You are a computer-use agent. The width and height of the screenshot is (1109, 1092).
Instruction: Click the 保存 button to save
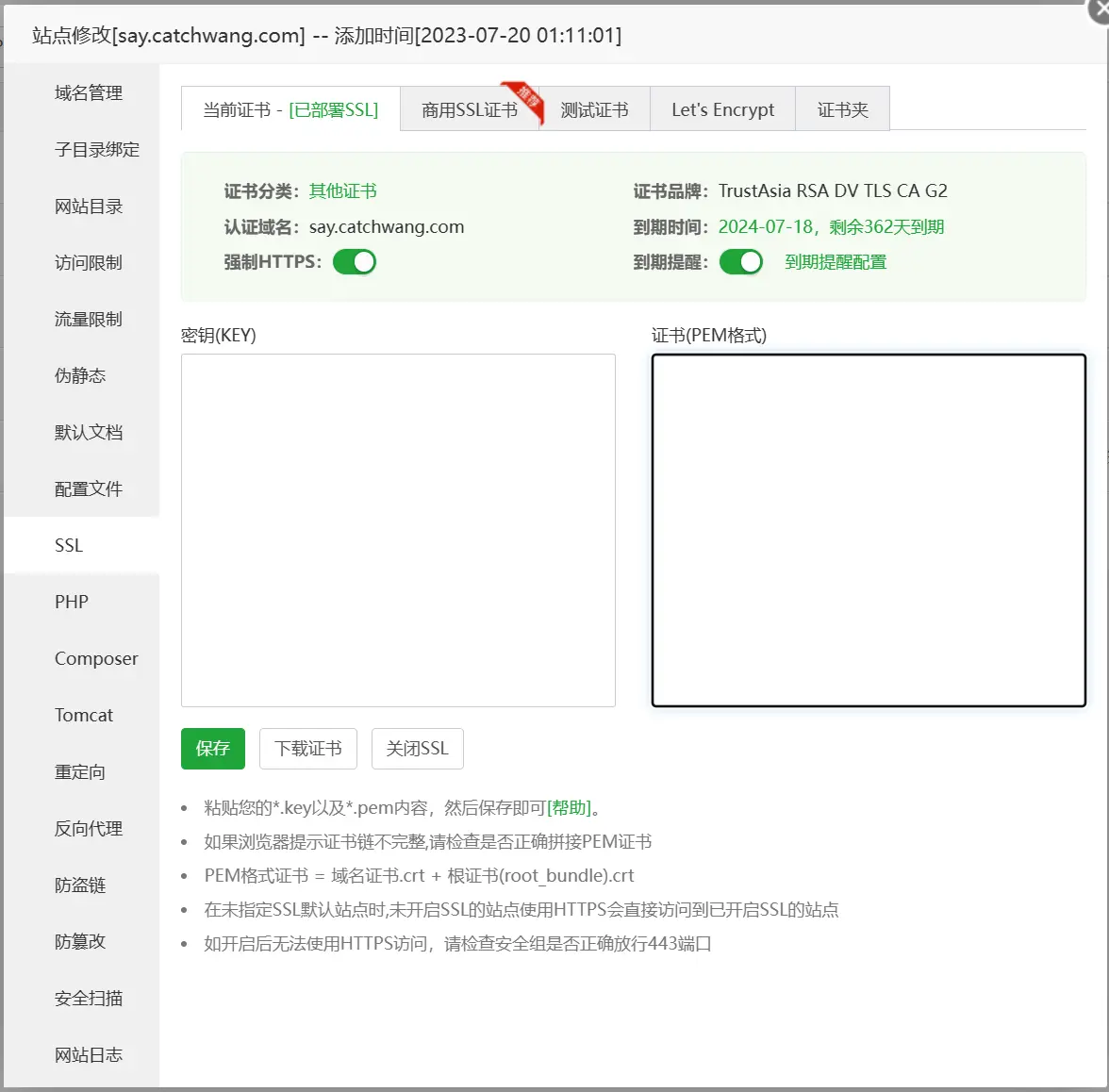click(212, 748)
